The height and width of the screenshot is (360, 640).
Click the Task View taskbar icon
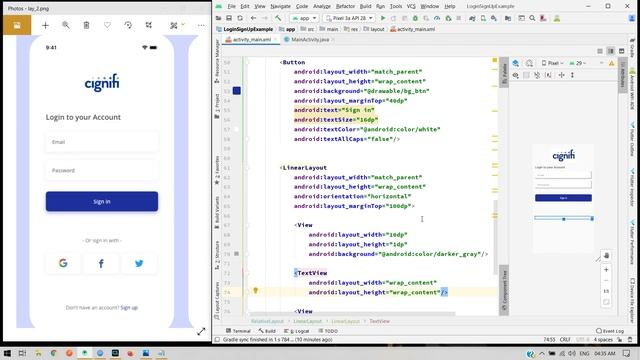click(22, 353)
